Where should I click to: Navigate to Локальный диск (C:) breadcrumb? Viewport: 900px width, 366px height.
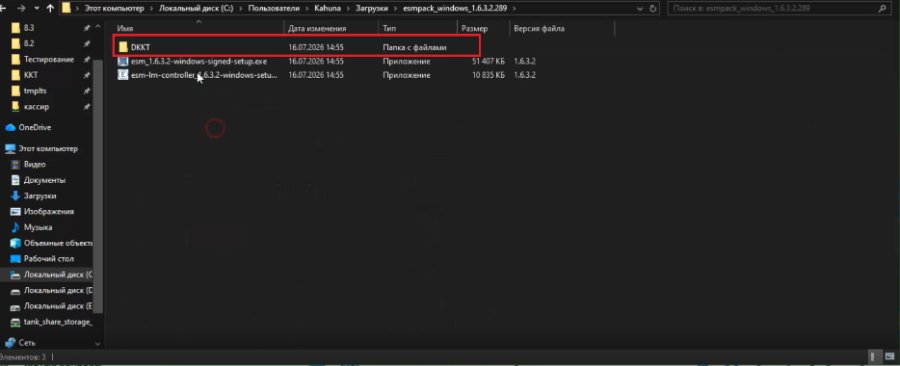(x=196, y=9)
